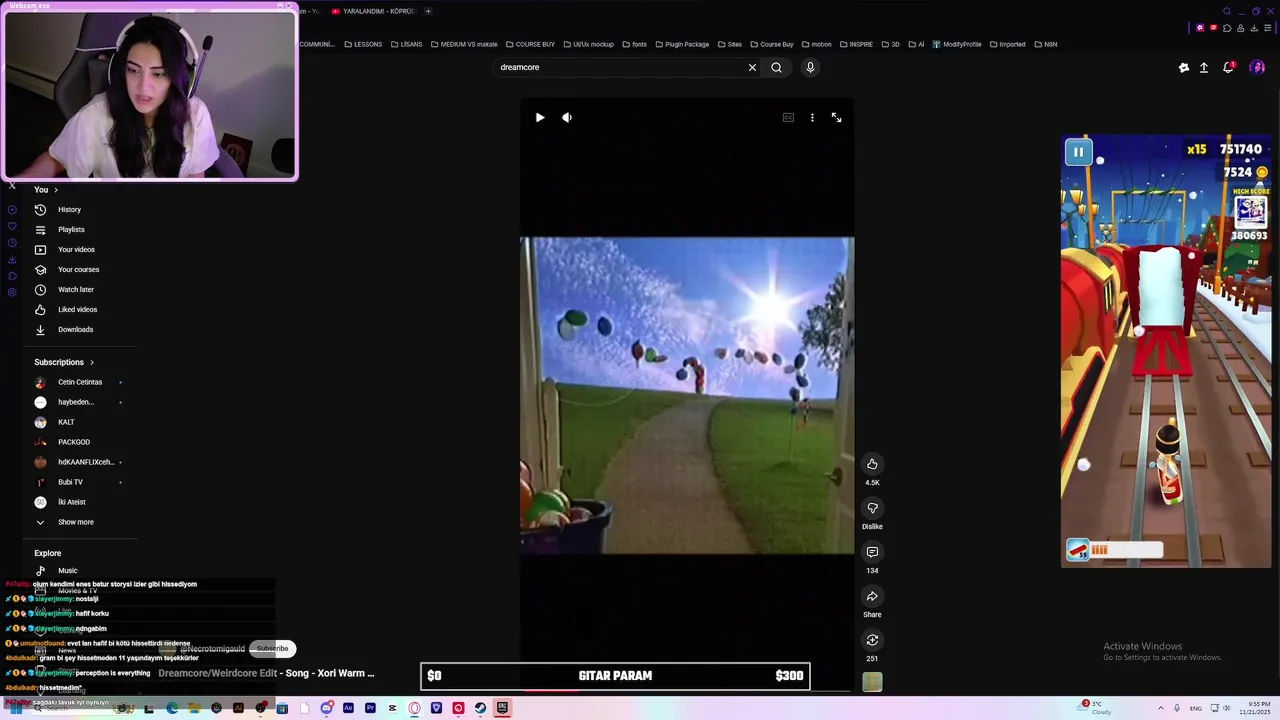Open Downloads in the sidebar
This screenshot has height=720, width=1280.
click(75, 329)
